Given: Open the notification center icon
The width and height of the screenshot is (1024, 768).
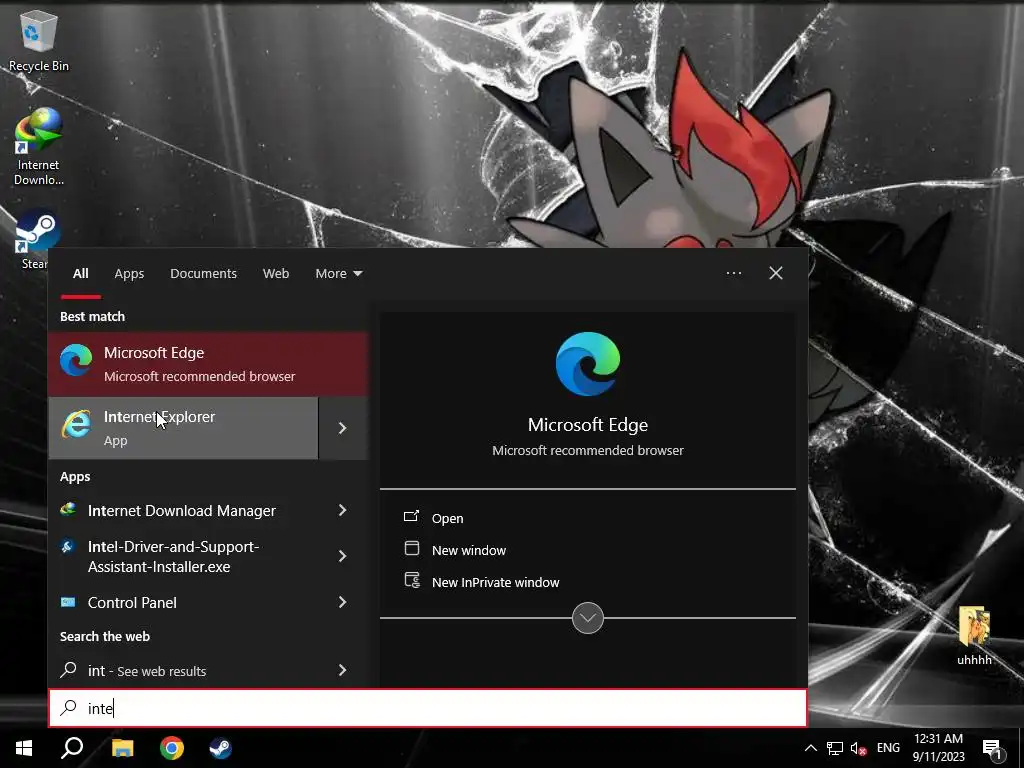Looking at the screenshot, I should point(993,748).
